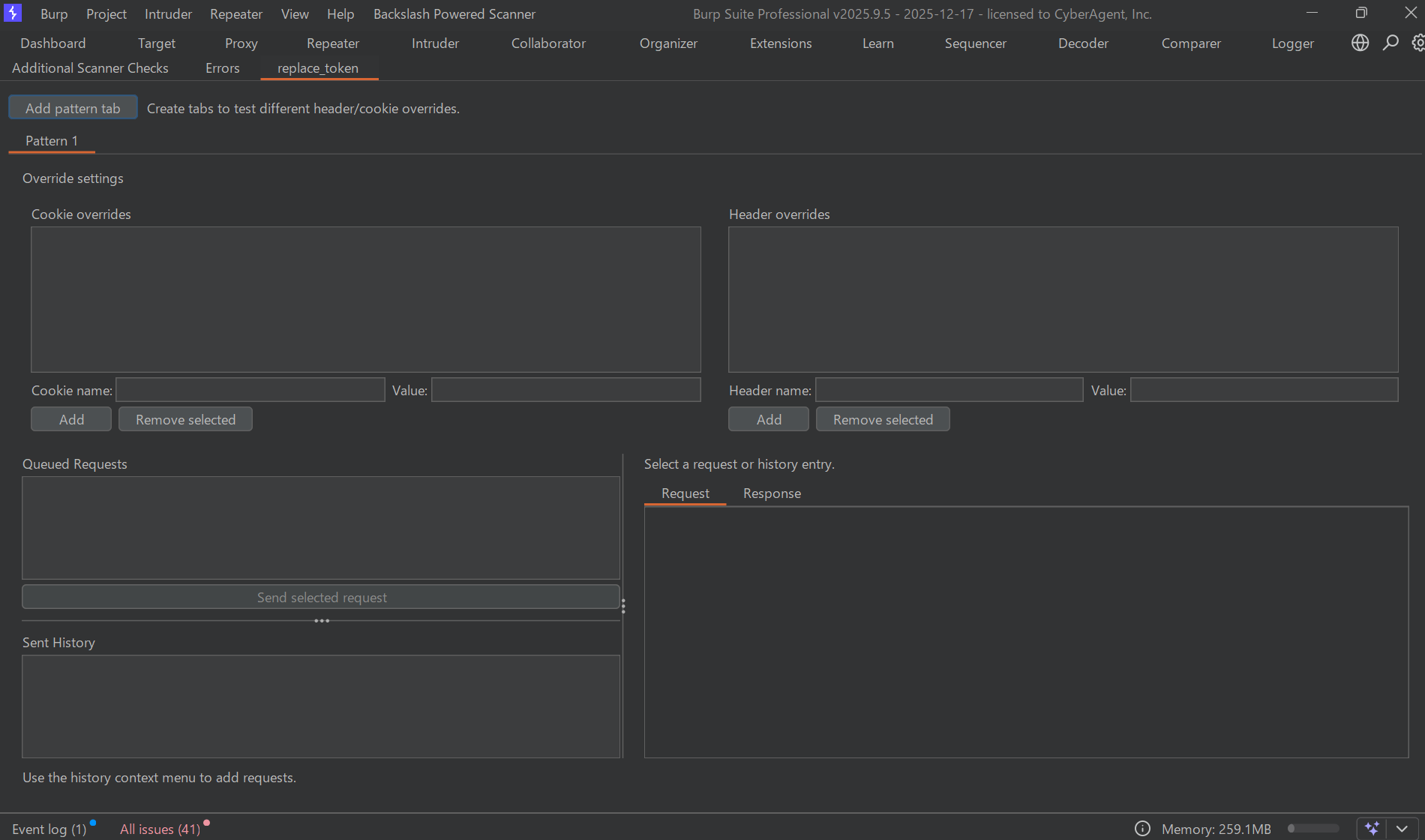Click Add under Cookie overrides
Screen dimensions: 1425x840
pyautogui.click(x=71, y=419)
